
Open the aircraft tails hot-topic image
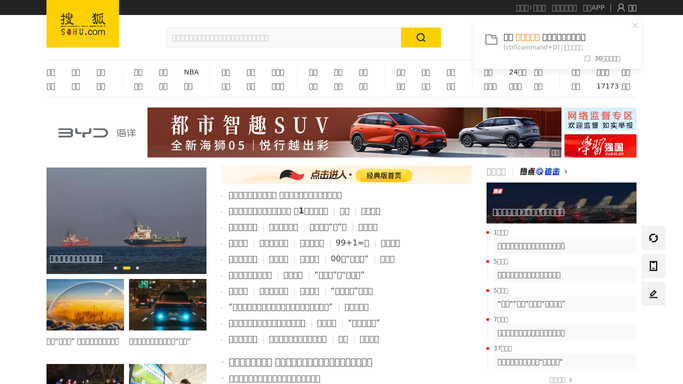click(561, 203)
